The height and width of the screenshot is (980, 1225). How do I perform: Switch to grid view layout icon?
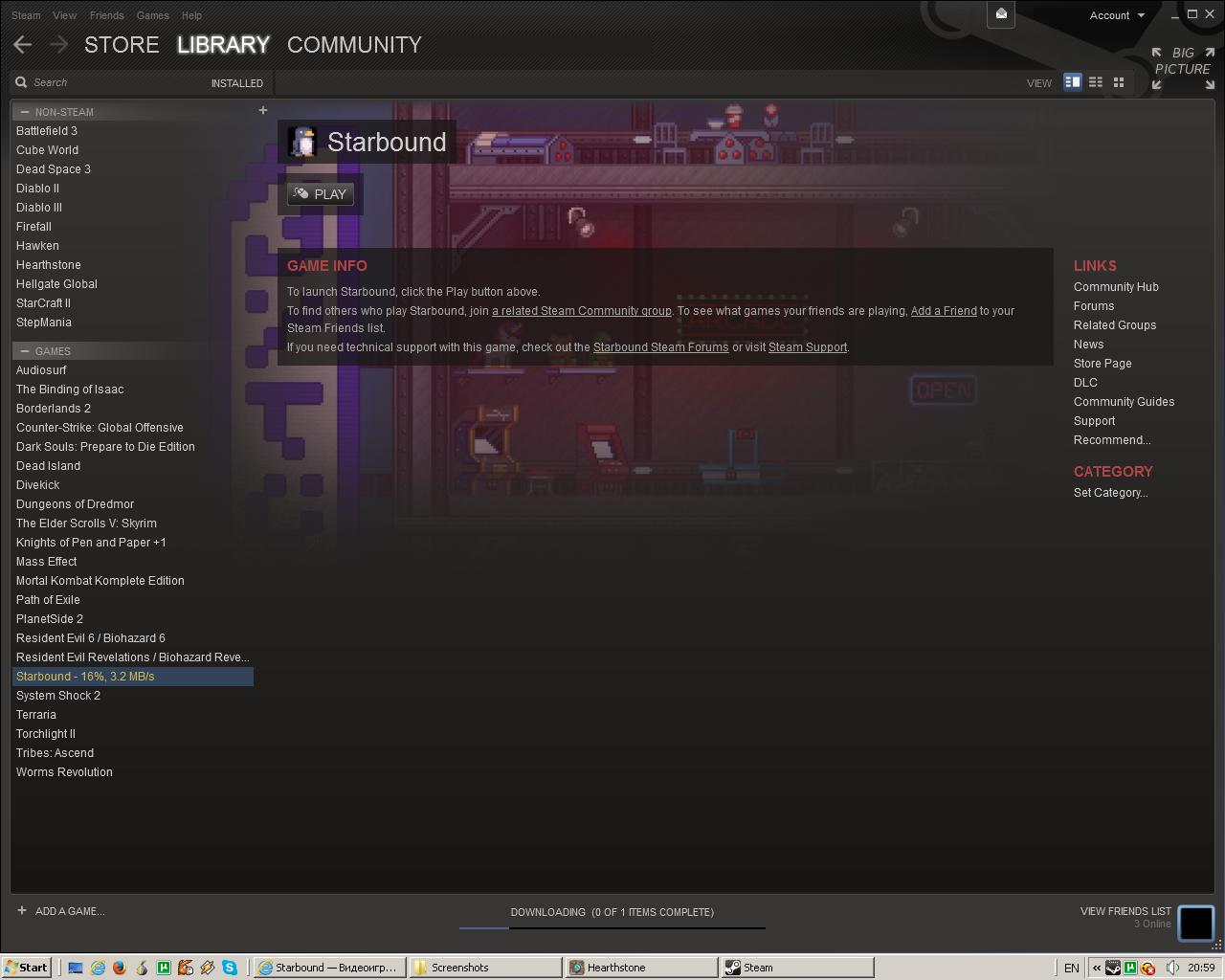click(x=1118, y=82)
